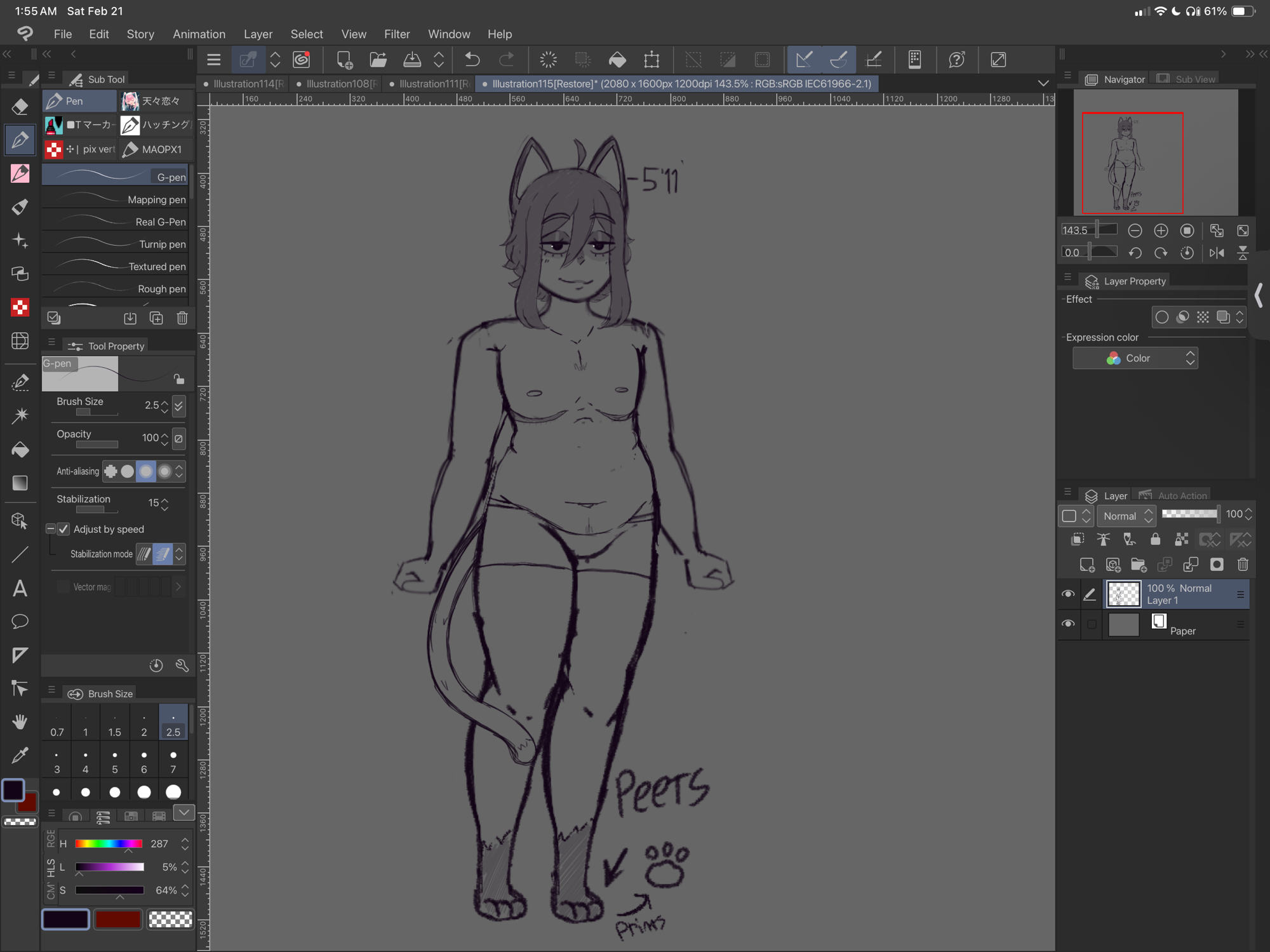1270x952 pixels.
Task: Open the Normal blending mode dropdown
Action: (x=1127, y=516)
